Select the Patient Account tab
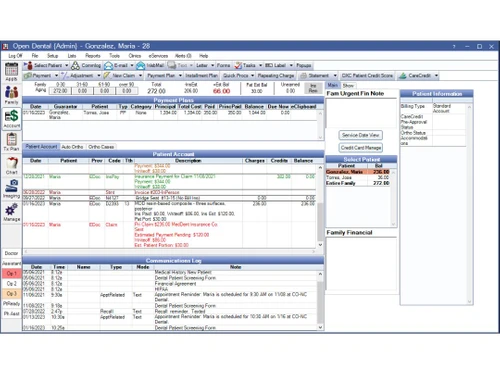Viewport: 500px width, 375px height. click(x=41, y=146)
